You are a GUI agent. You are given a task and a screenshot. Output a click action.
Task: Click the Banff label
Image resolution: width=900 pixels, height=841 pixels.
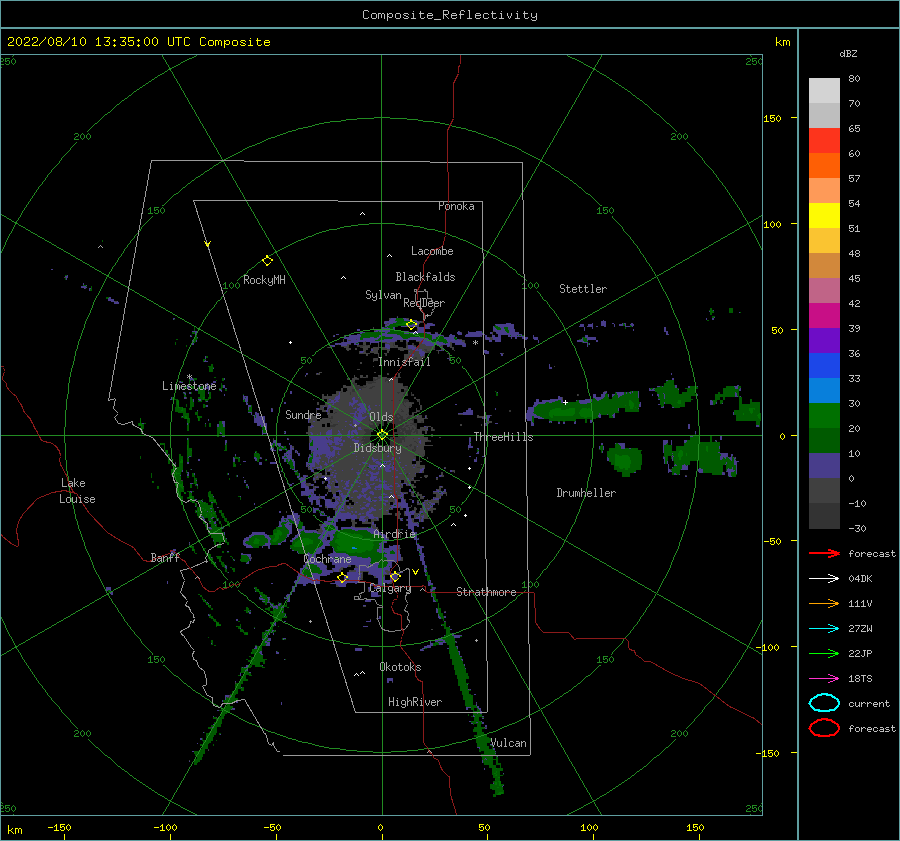pyautogui.click(x=165, y=558)
